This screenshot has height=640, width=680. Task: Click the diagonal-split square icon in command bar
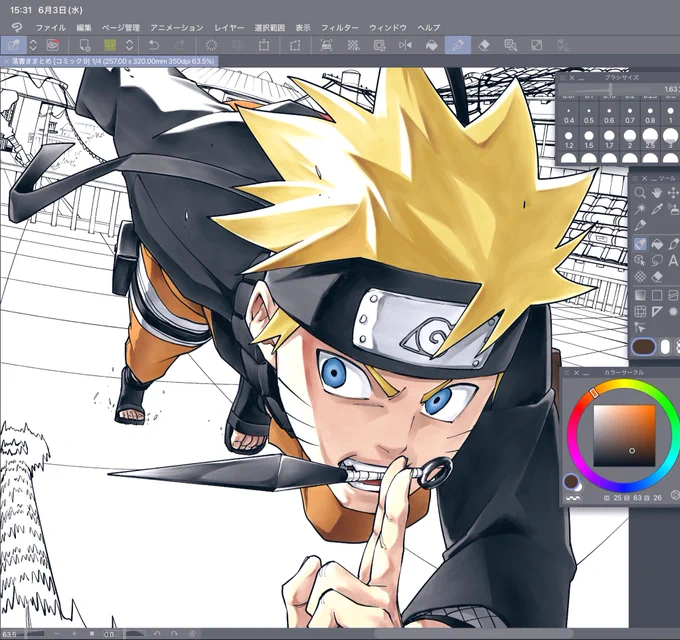pos(536,45)
